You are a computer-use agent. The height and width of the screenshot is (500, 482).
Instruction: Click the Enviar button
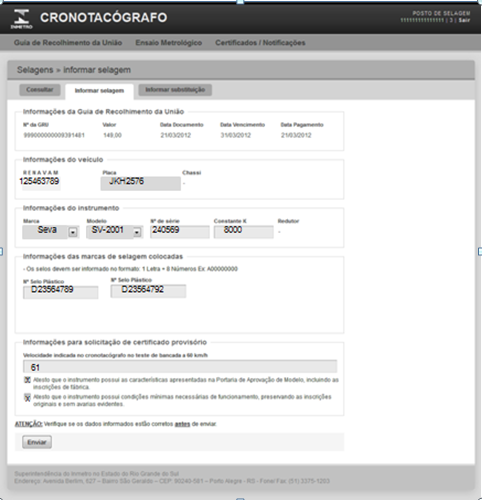click(37, 442)
